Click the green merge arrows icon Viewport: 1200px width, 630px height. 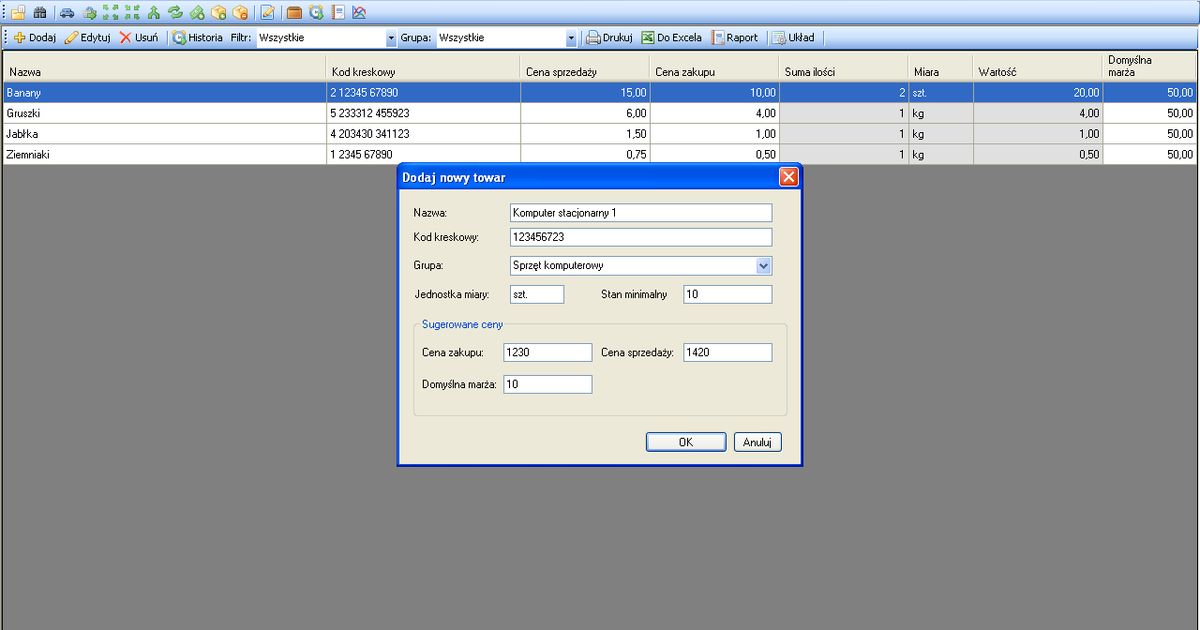point(154,13)
